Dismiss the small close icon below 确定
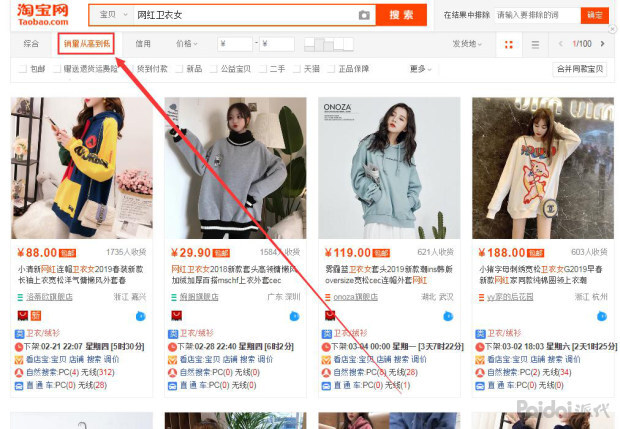The height and width of the screenshot is (429, 620). click(612, 29)
